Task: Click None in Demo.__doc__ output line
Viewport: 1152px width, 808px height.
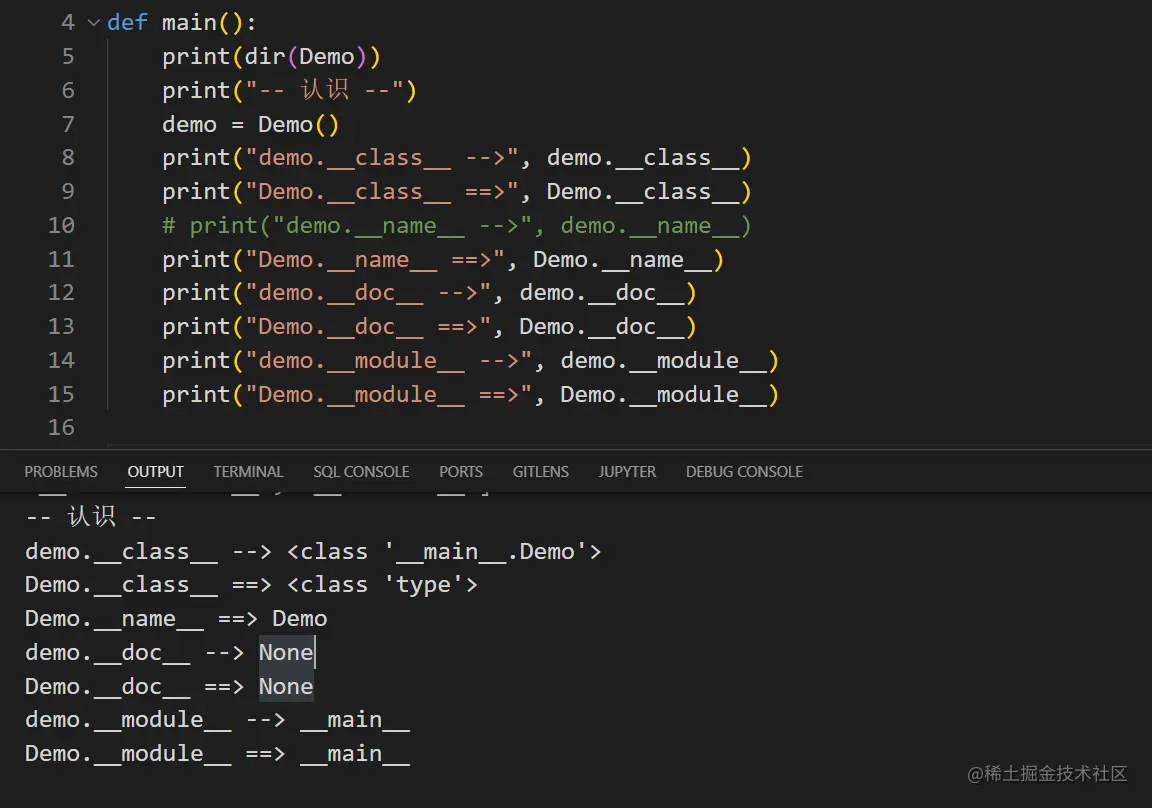Action: pyautogui.click(x=287, y=686)
